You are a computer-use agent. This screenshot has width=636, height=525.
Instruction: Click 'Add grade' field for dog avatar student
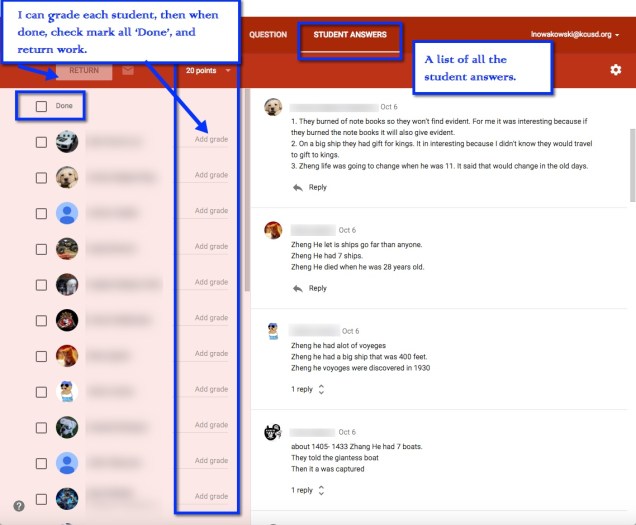click(210, 176)
